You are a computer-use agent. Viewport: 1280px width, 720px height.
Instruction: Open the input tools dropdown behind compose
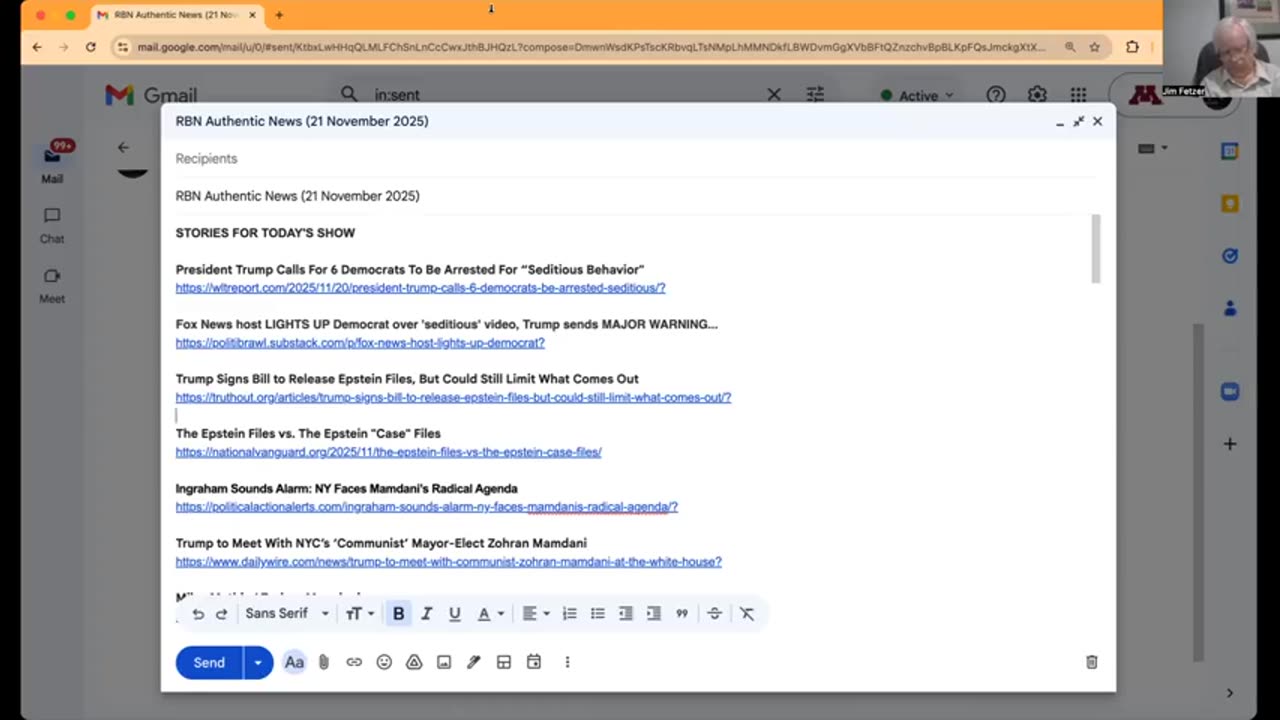click(1152, 148)
